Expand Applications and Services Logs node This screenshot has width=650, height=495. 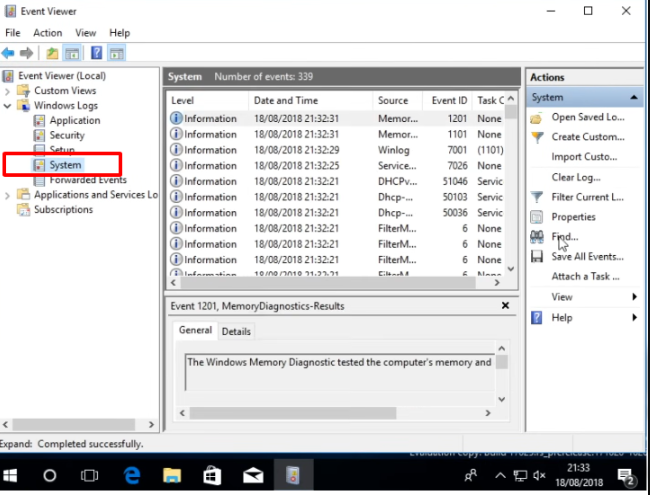(x=9, y=196)
